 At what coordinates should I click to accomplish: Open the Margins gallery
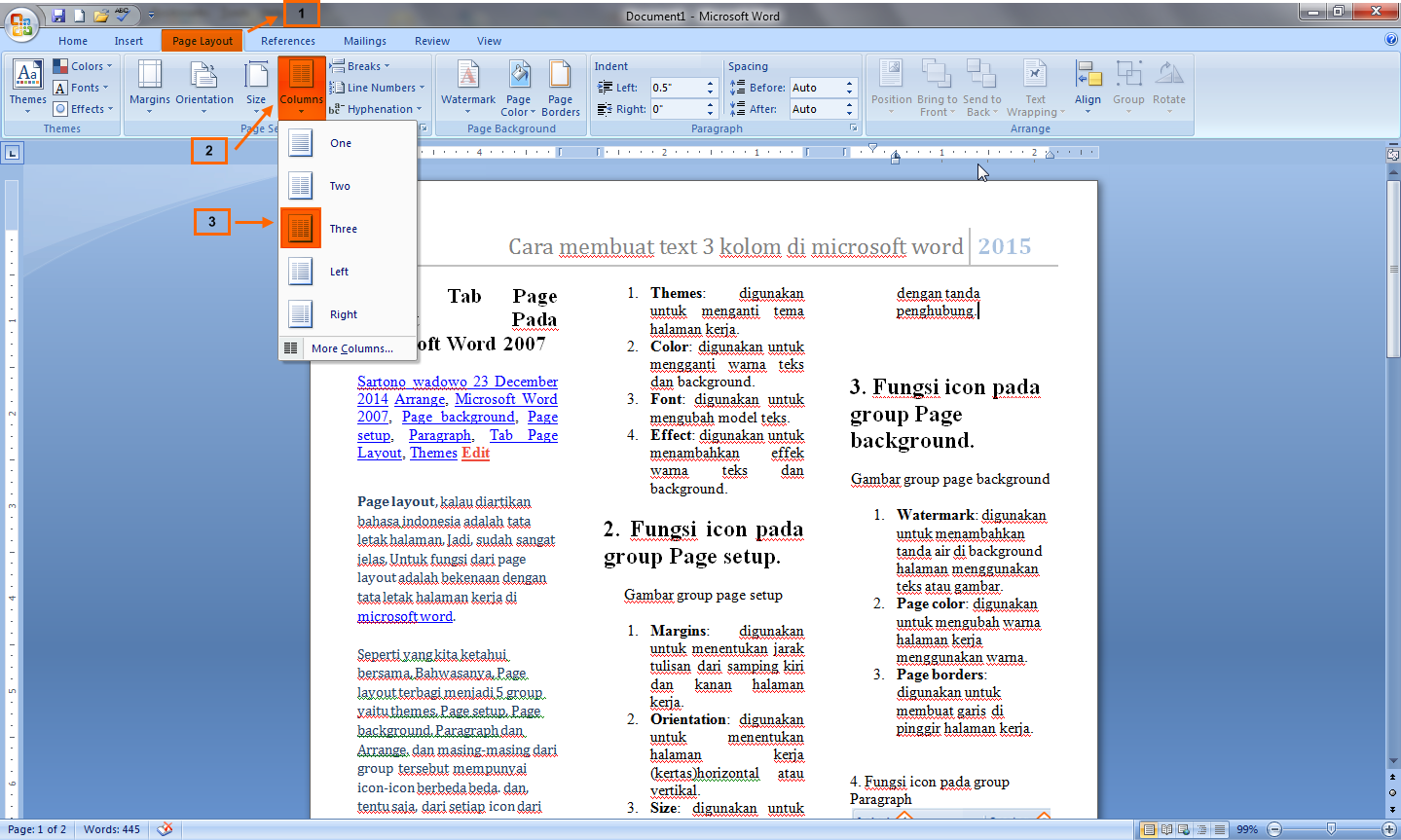tap(149, 87)
